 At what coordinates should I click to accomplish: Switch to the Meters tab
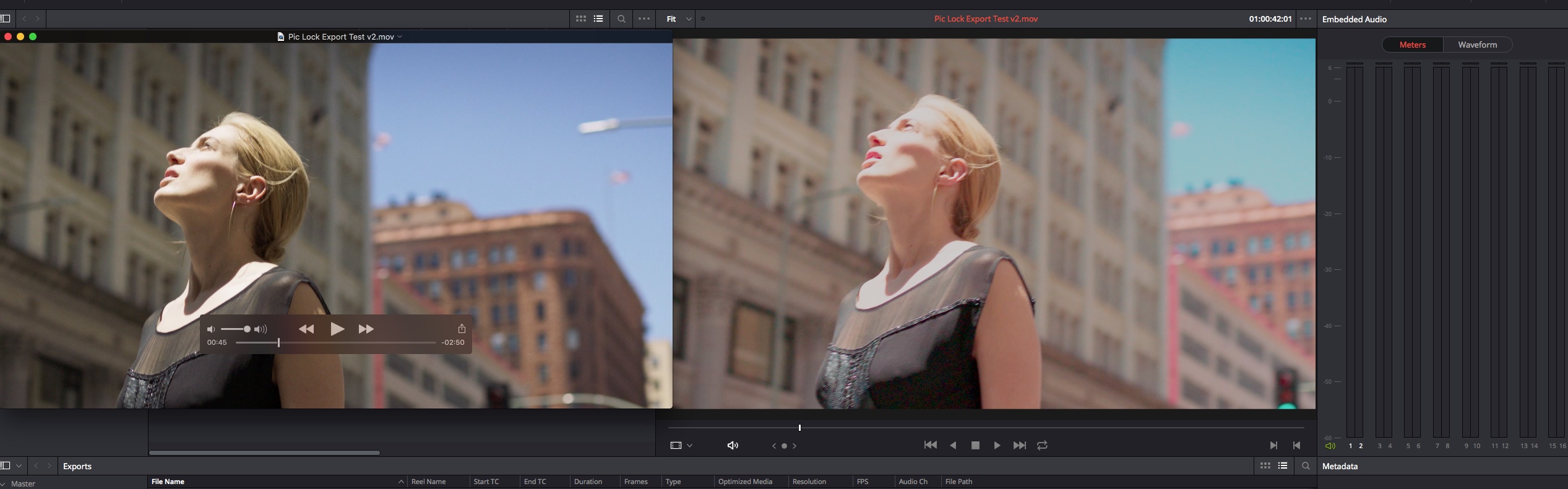tap(1413, 45)
